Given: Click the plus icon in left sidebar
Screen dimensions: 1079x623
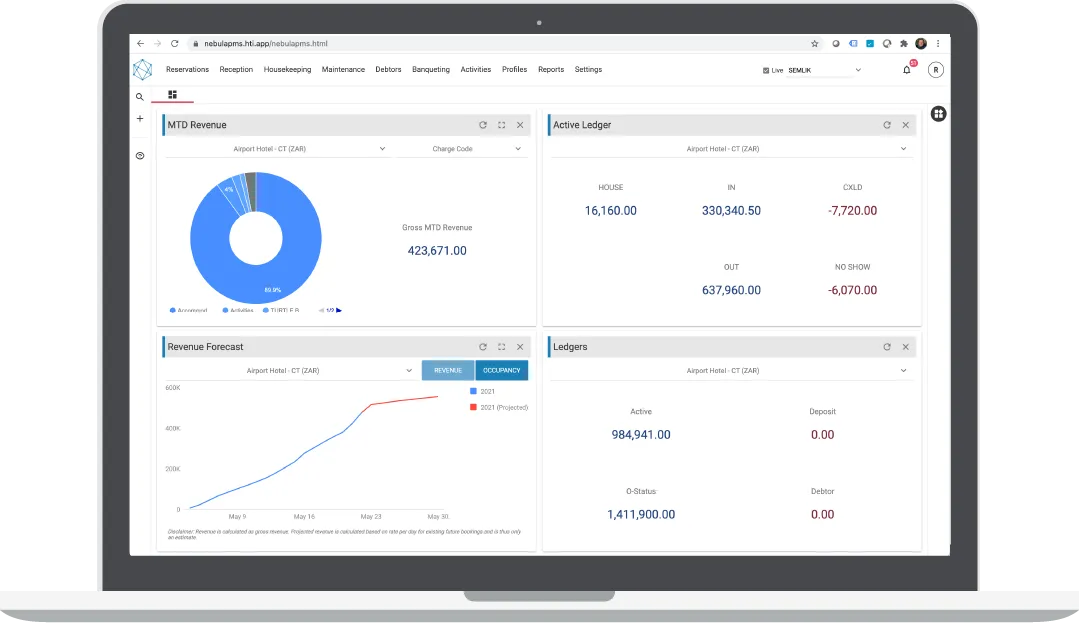Looking at the screenshot, I should pyautogui.click(x=140, y=118).
